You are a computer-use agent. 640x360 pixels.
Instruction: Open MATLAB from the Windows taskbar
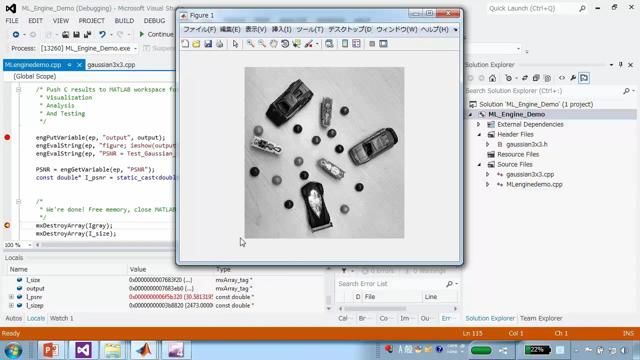144,350
